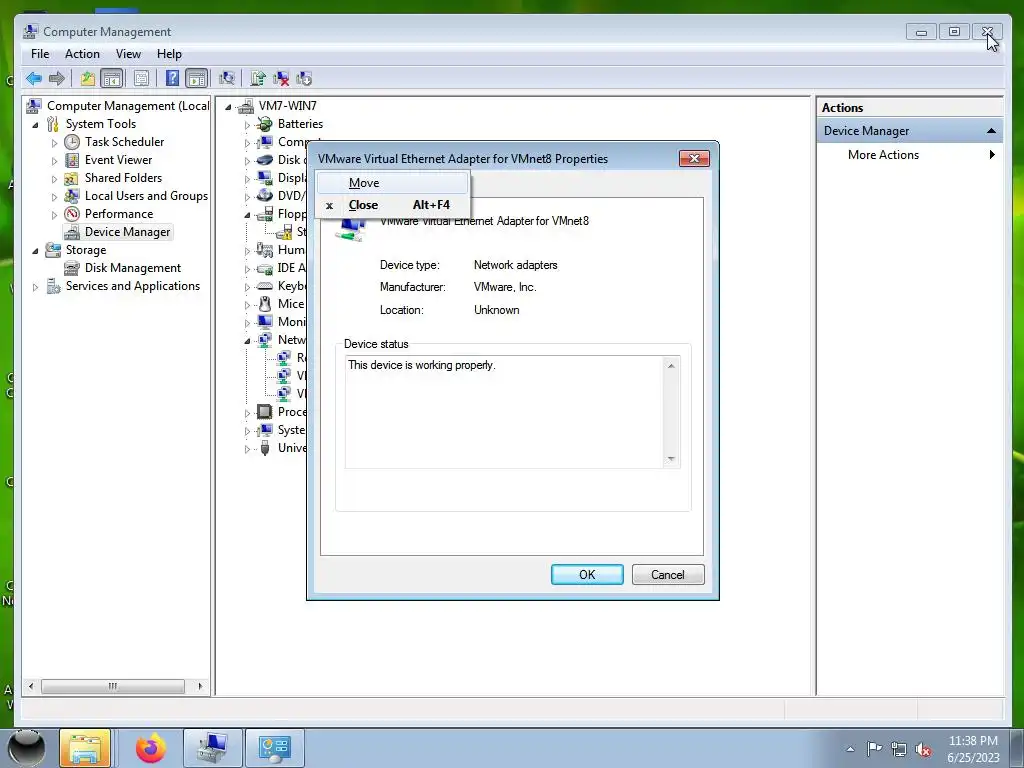Select VM7-WIN7 computer node

coord(287,106)
